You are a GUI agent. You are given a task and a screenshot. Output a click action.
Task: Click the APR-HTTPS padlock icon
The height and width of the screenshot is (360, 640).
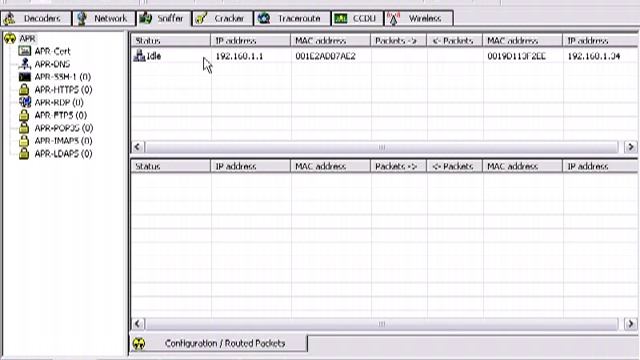coord(24,89)
